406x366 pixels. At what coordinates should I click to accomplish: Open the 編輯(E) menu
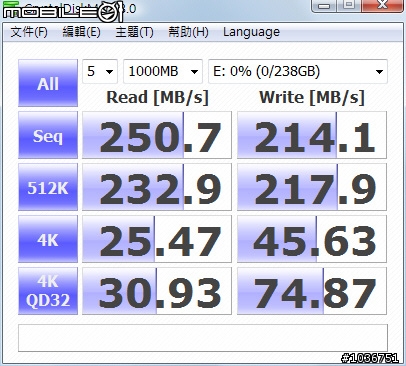point(82,32)
